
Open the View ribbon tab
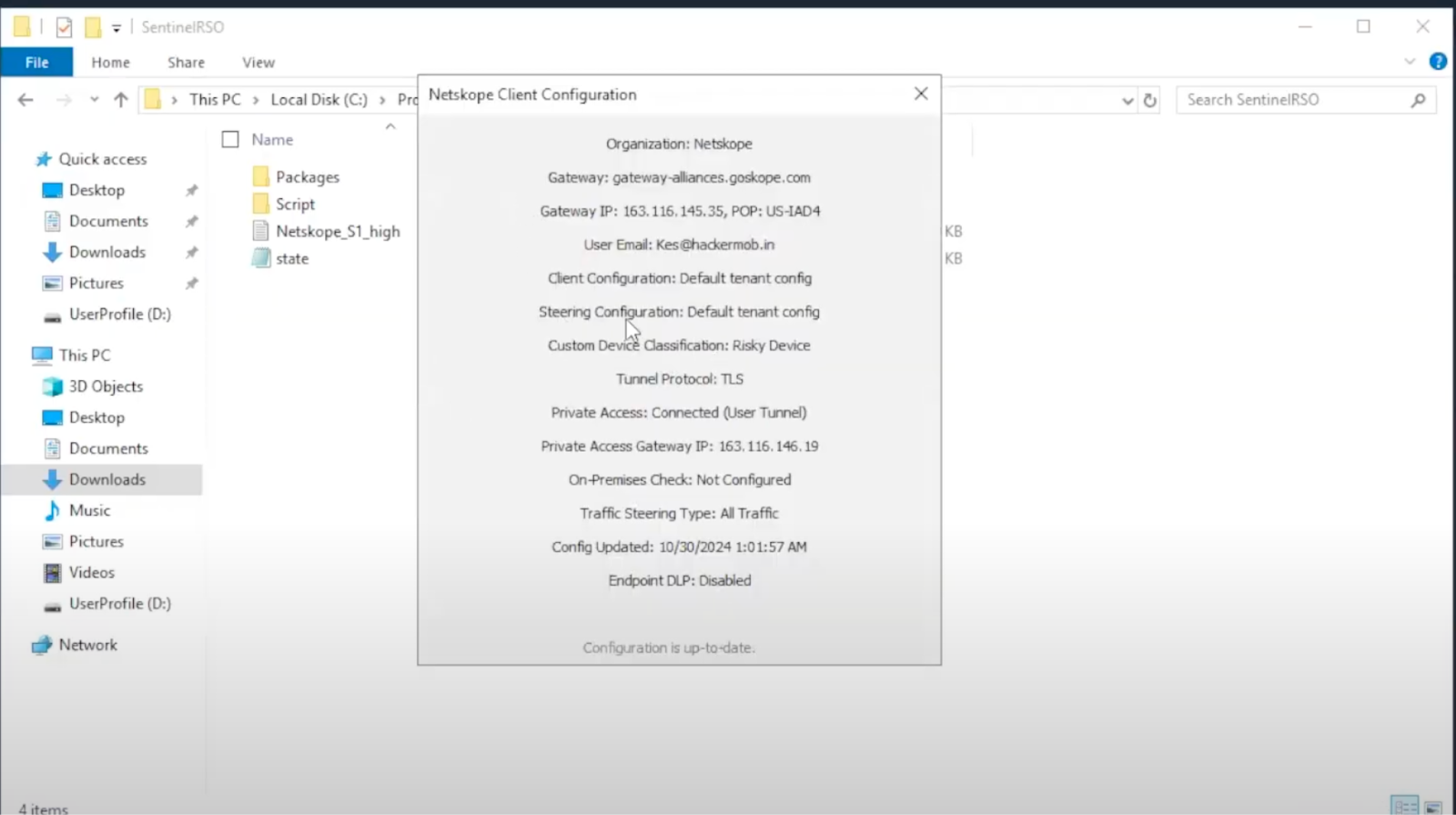click(x=258, y=62)
